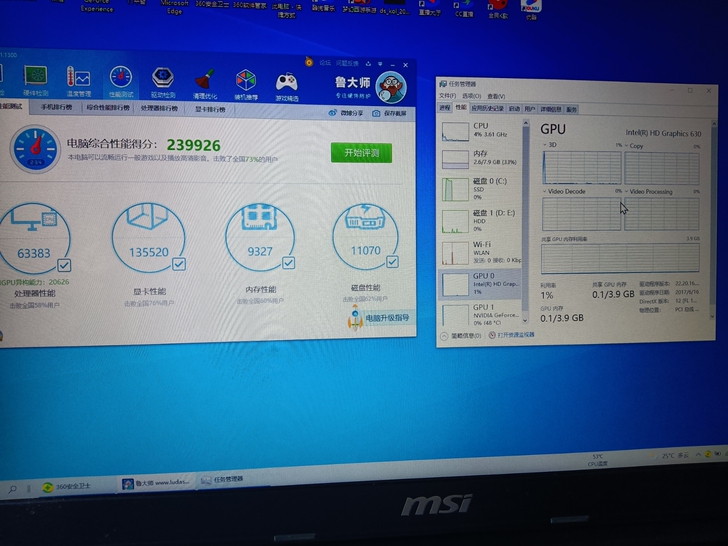Screen dimensions: 728x546
Task: Click the green 开始评测 button
Action: point(361,153)
